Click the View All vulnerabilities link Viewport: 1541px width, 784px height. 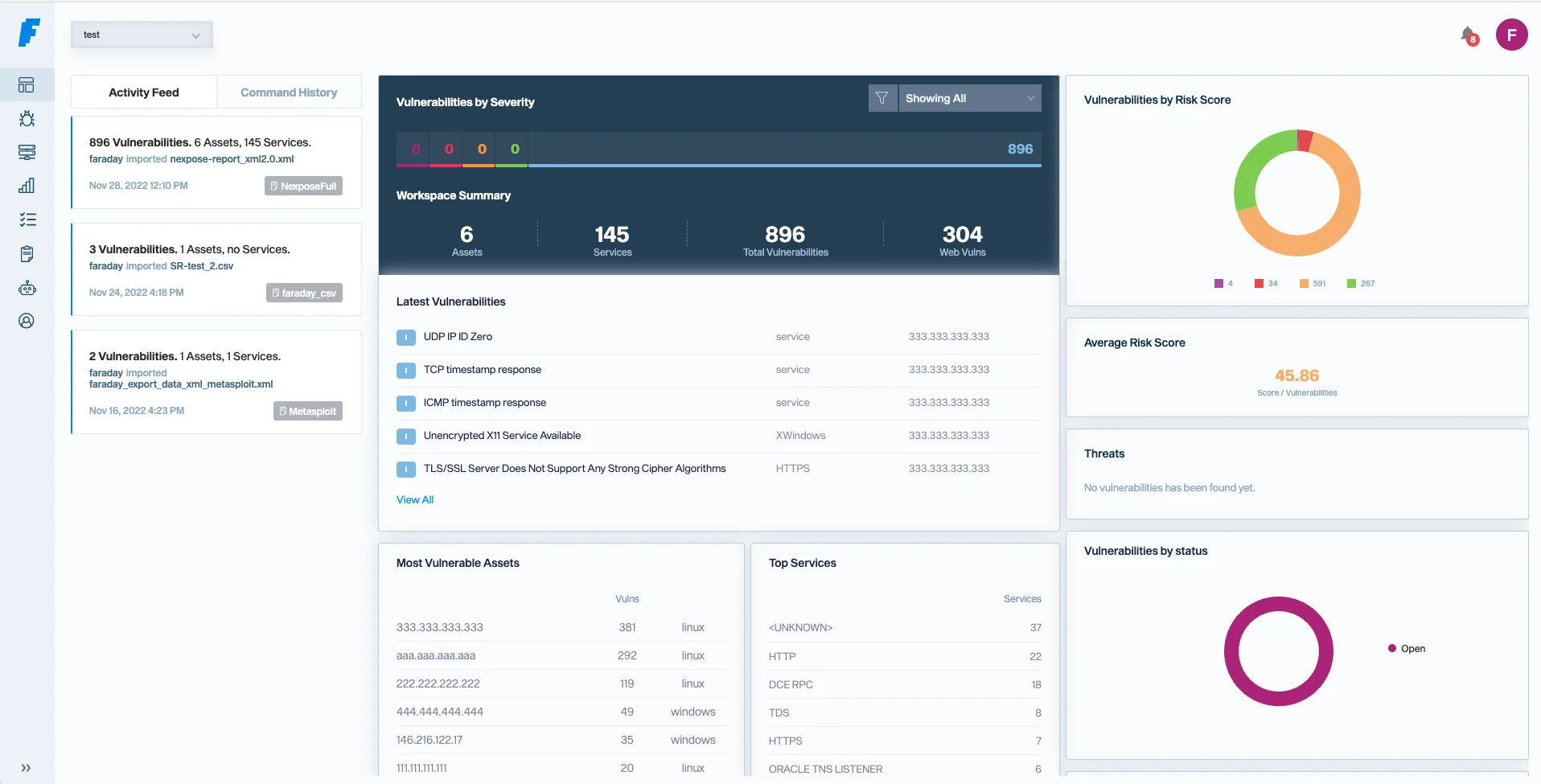click(414, 499)
